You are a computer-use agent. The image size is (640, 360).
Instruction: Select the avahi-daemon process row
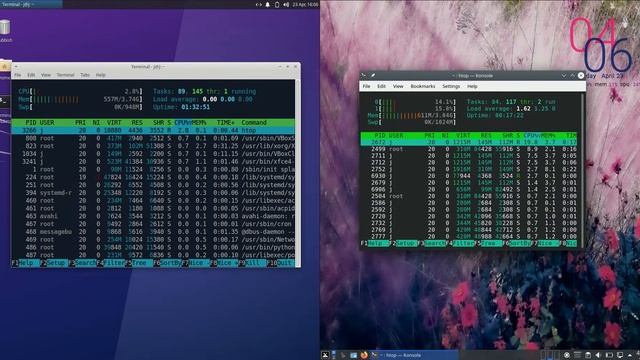(153, 216)
